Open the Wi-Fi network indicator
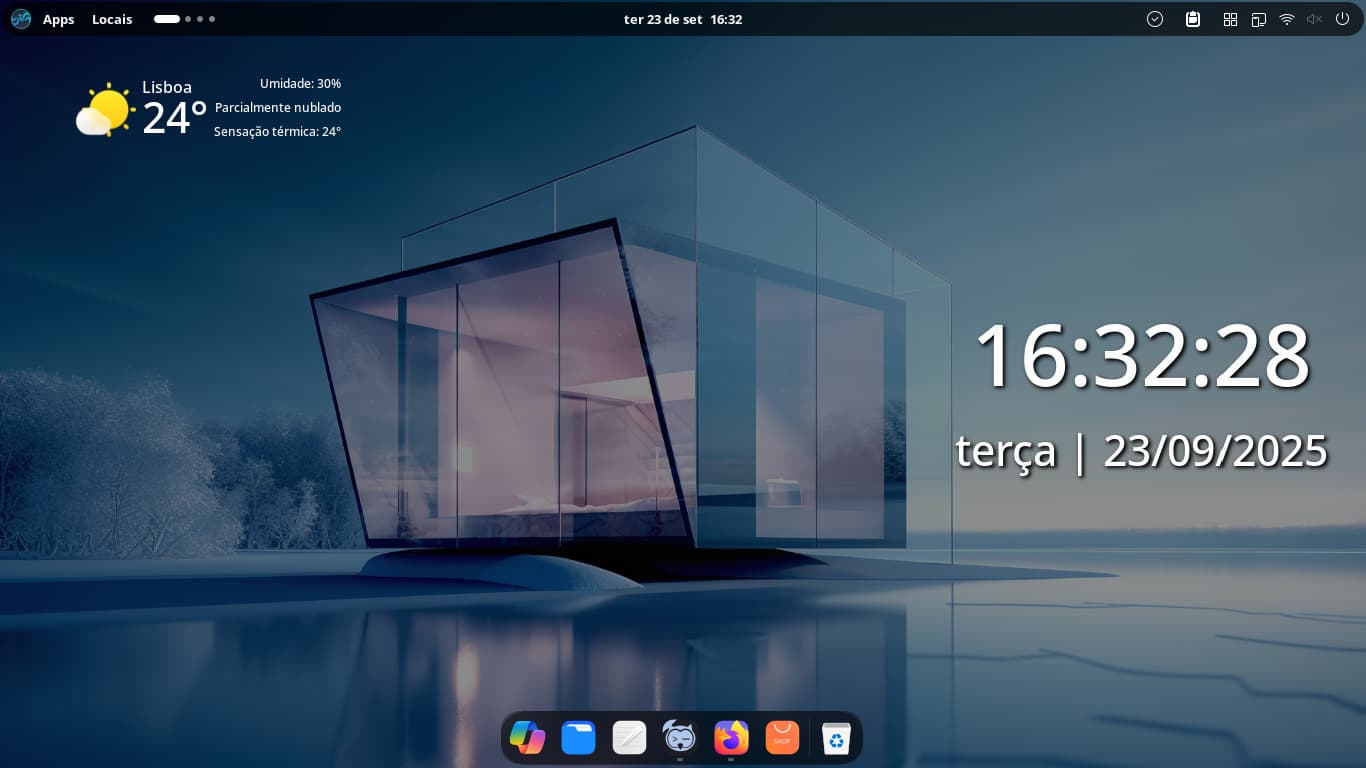Viewport: 1366px width, 768px height. coord(1287,19)
